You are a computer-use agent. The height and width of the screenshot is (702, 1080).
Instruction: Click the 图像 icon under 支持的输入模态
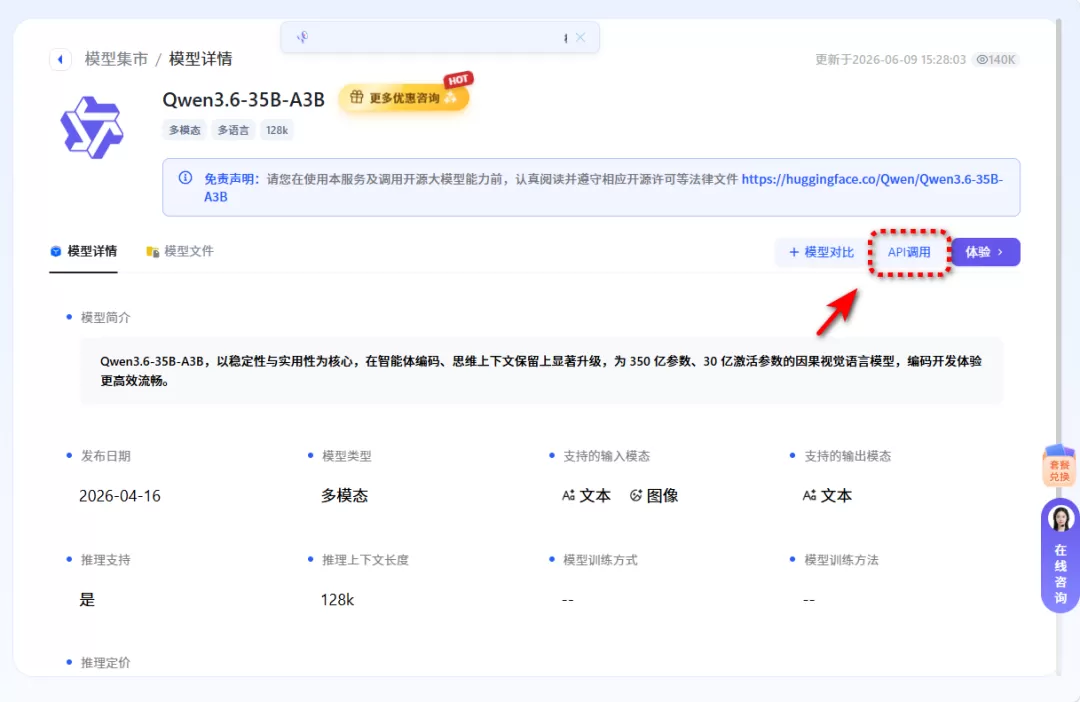click(x=636, y=495)
